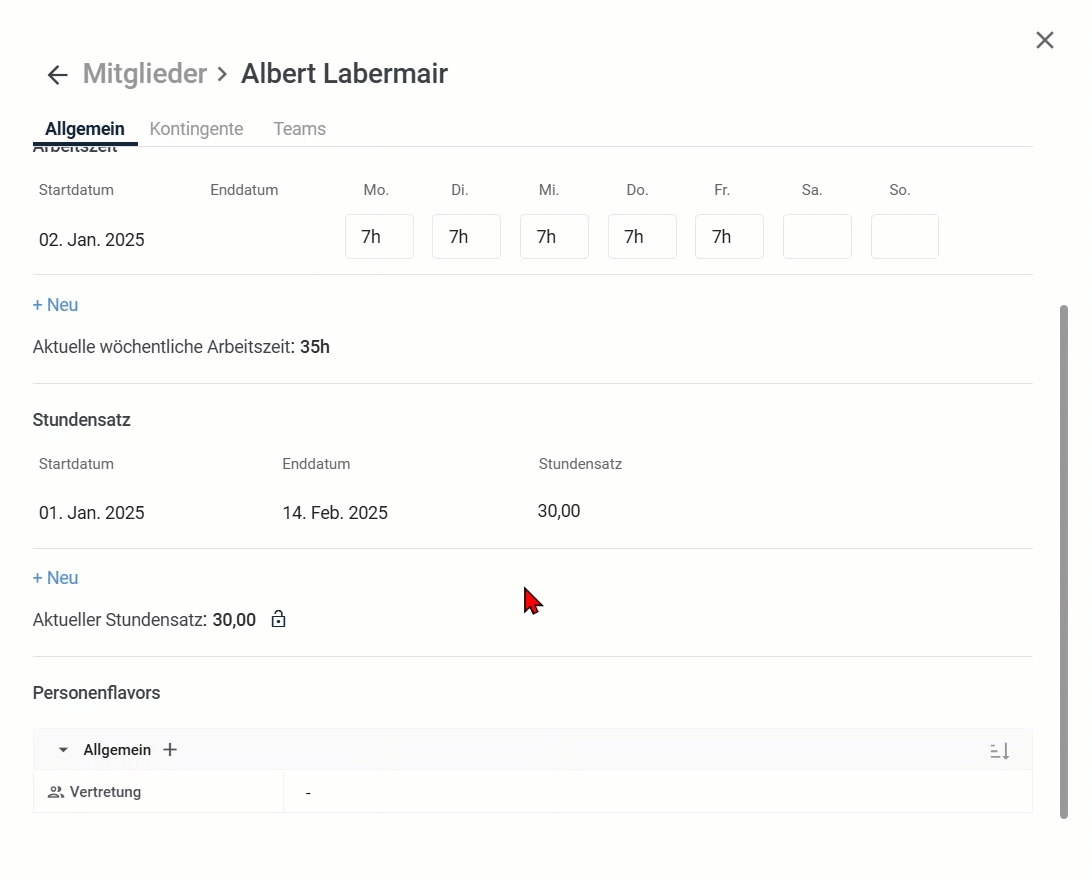The height and width of the screenshot is (880, 1092).
Task: Close the member dialog with X
Action: [x=1045, y=40]
